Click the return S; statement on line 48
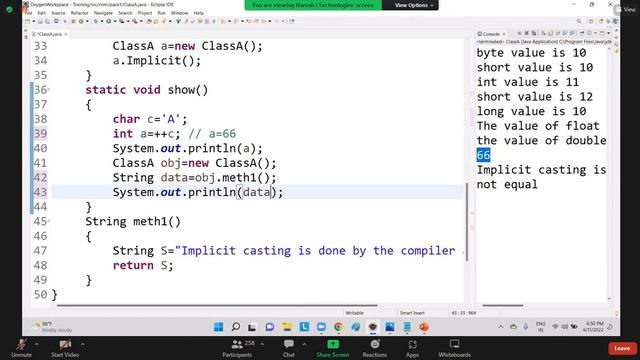 pyautogui.click(x=143, y=265)
